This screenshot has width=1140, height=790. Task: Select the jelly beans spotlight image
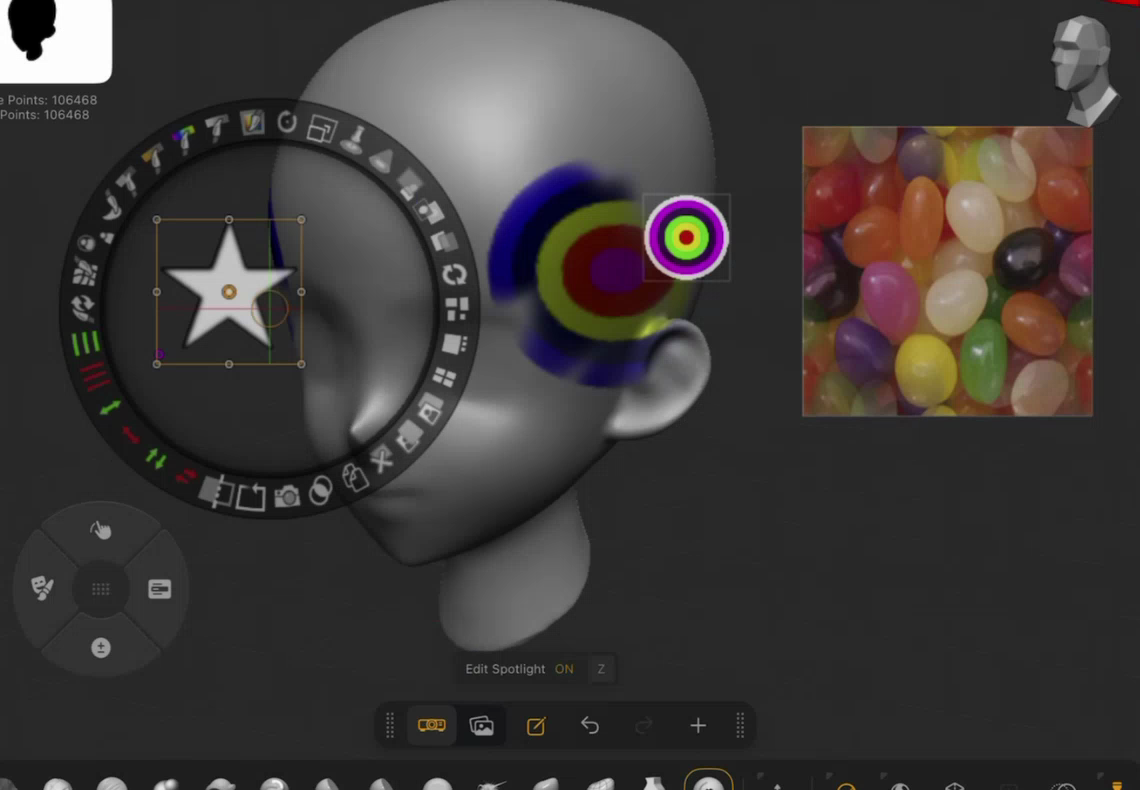pyautogui.click(x=947, y=271)
